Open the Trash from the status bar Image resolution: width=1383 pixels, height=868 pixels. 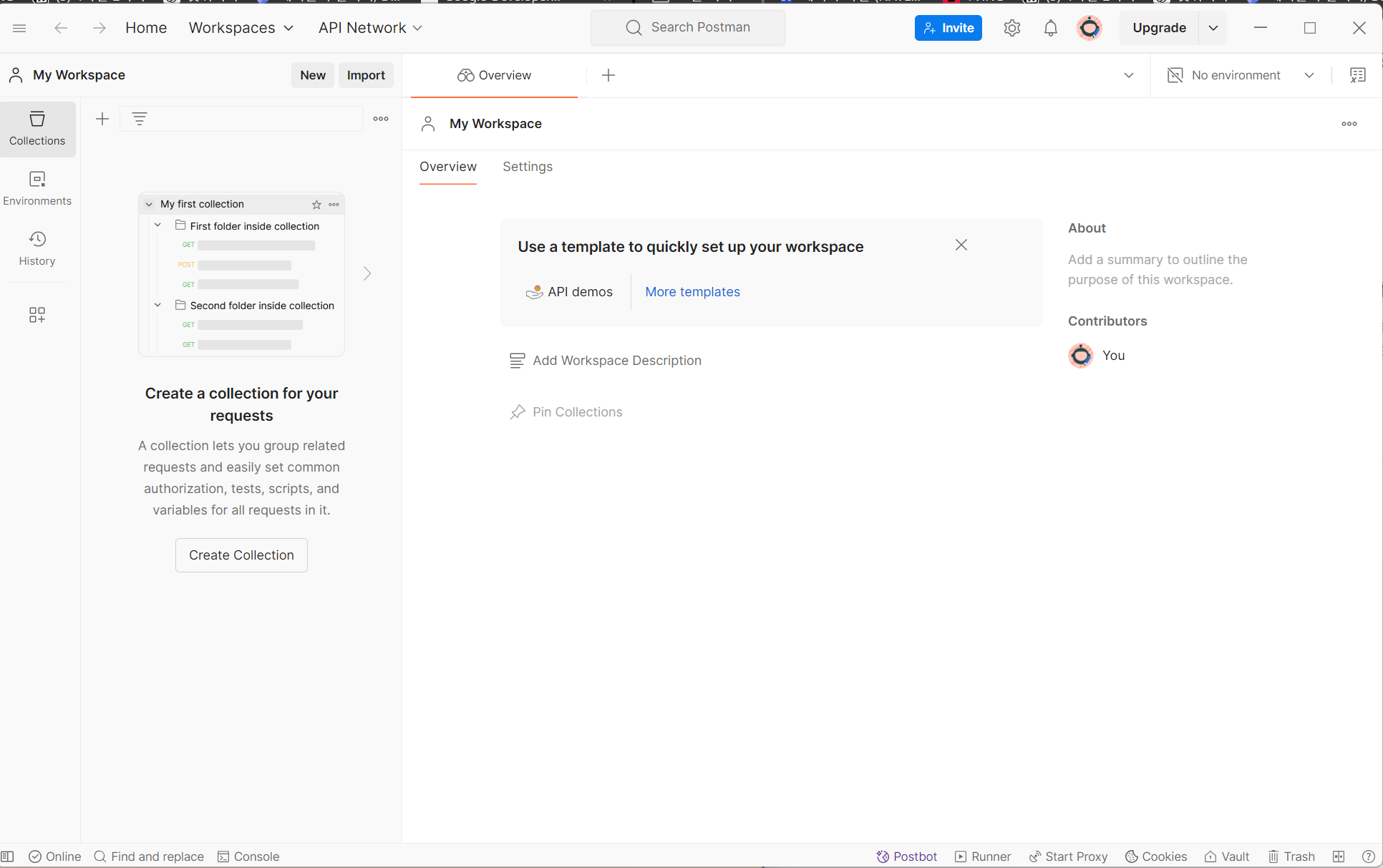(x=1291, y=857)
